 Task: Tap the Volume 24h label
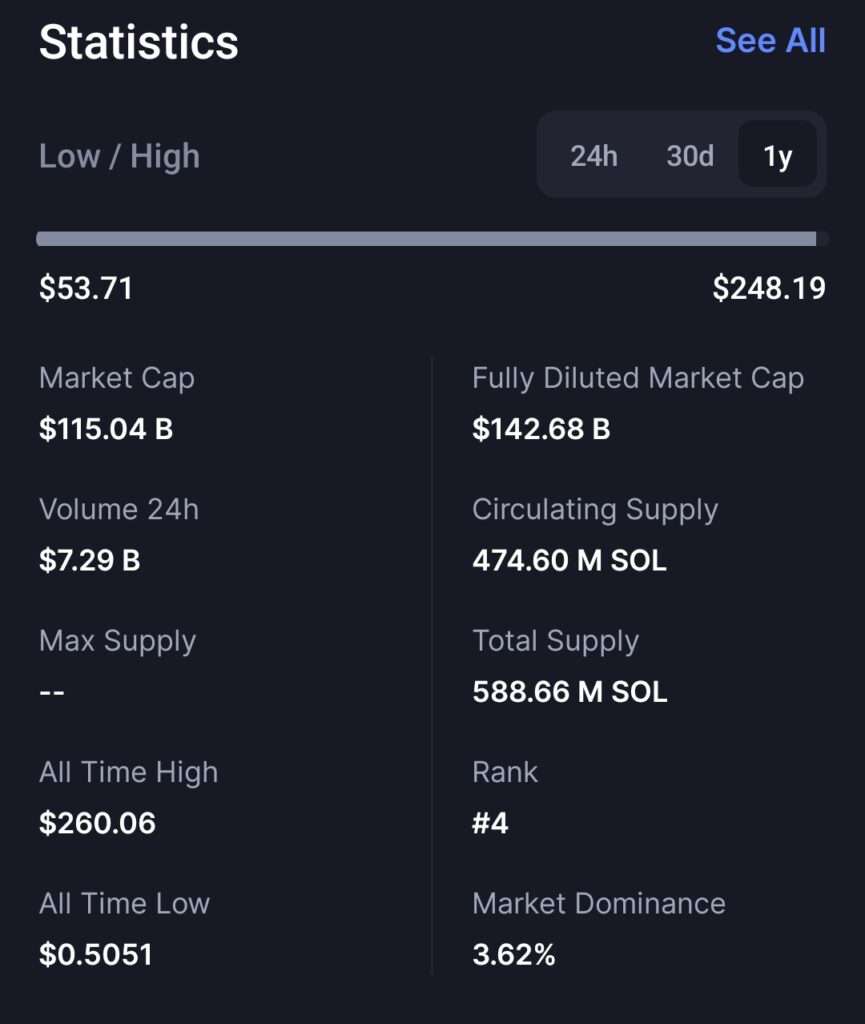point(119,509)
